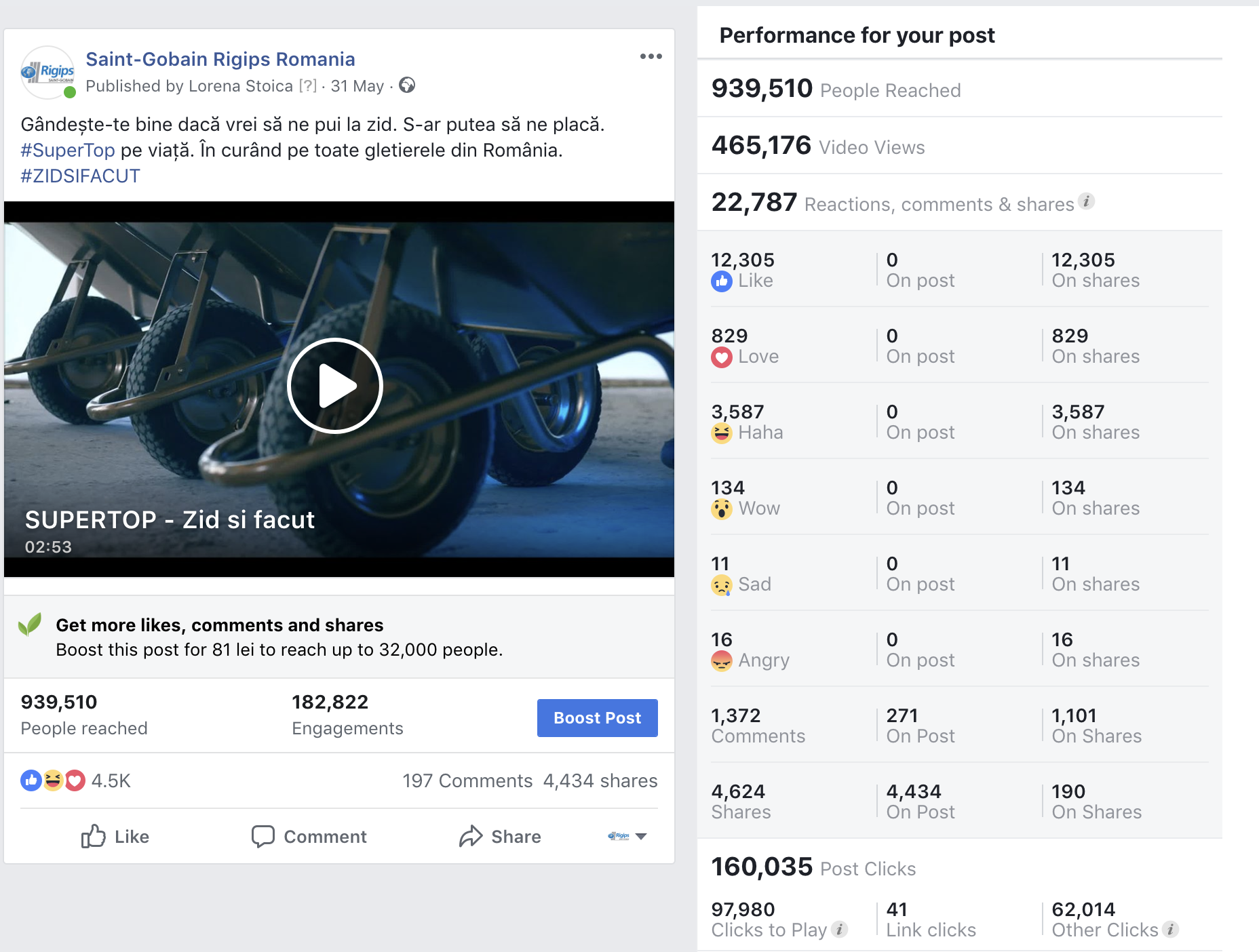This screenshot has width=1259, height=952.
Task: Click the green leaf boost icon
Action: coord(30,624)
